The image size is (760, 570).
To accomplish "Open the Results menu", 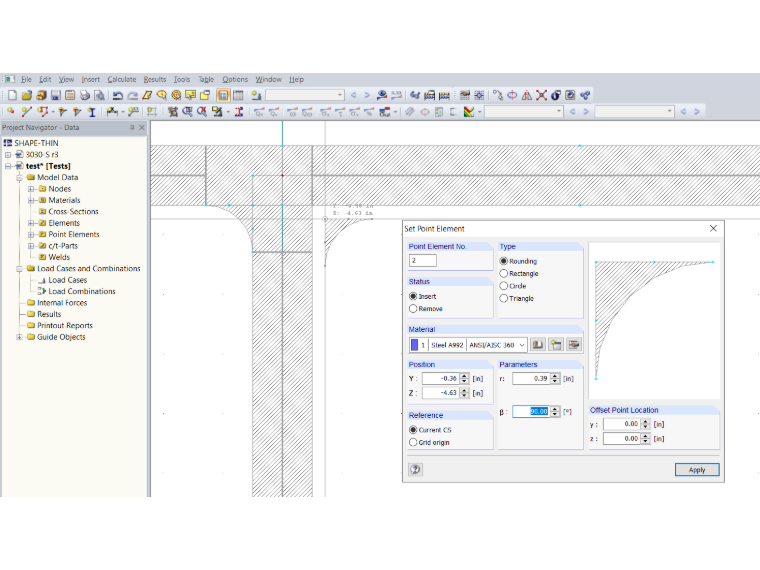I will coord(155,79).
